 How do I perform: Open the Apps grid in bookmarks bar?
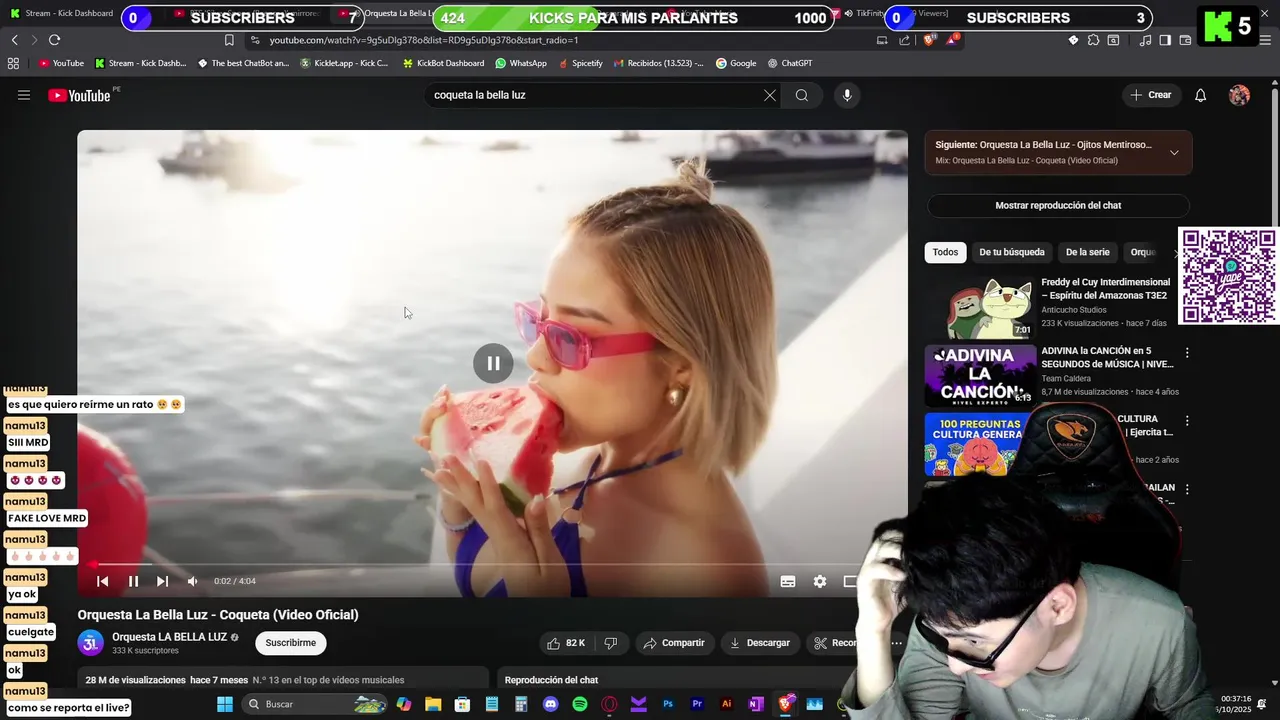pyautogui.click(x=13, y=63)
